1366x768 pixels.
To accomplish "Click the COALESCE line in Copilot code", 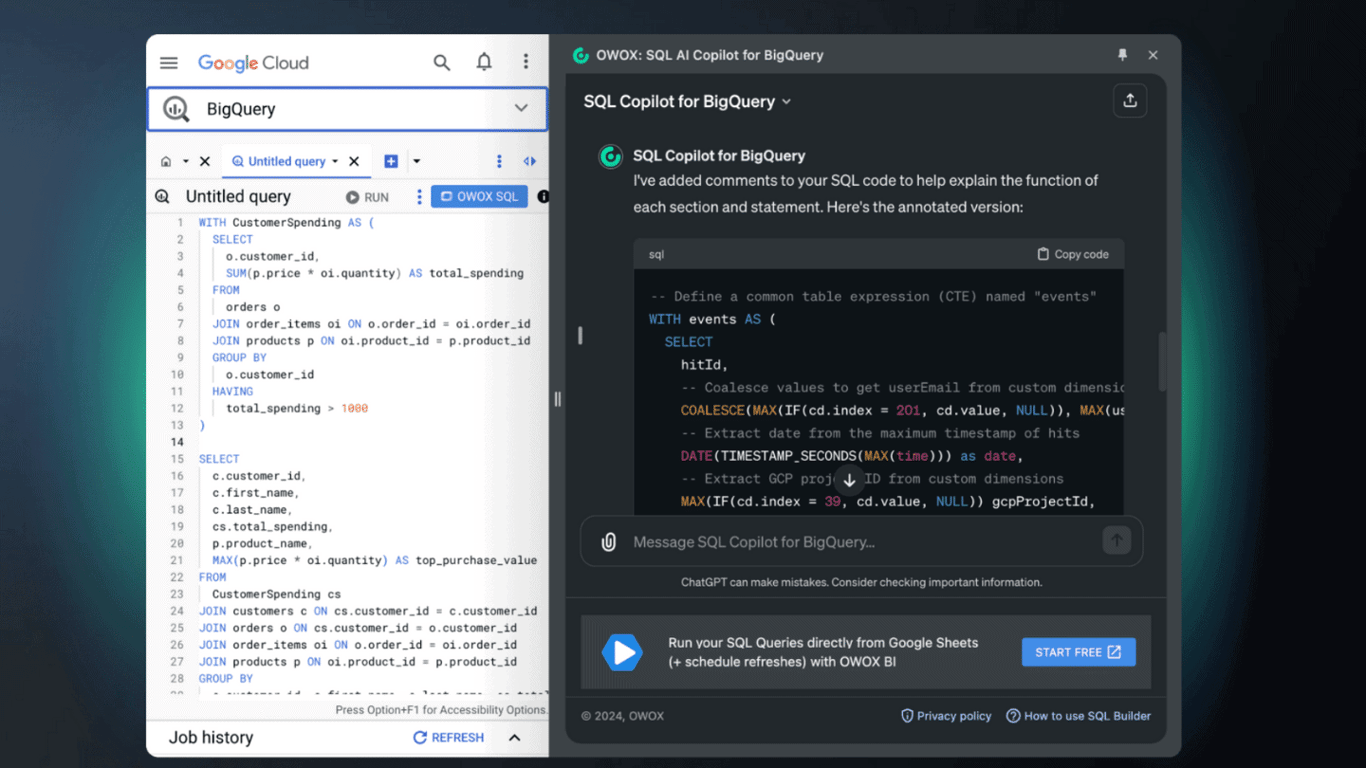I will tap(902, 410).
